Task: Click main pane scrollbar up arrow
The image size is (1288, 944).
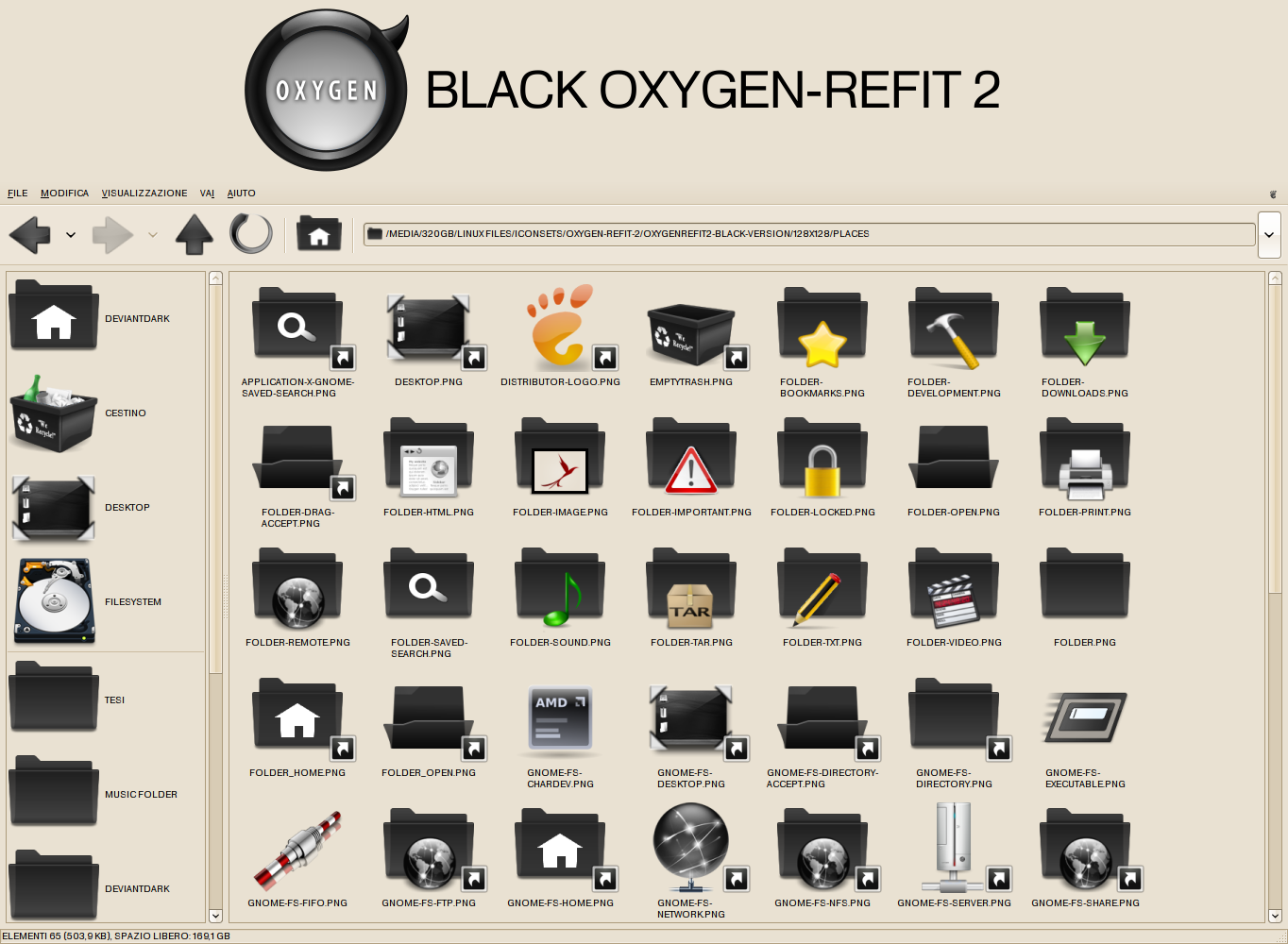Action: [1275, 278]
